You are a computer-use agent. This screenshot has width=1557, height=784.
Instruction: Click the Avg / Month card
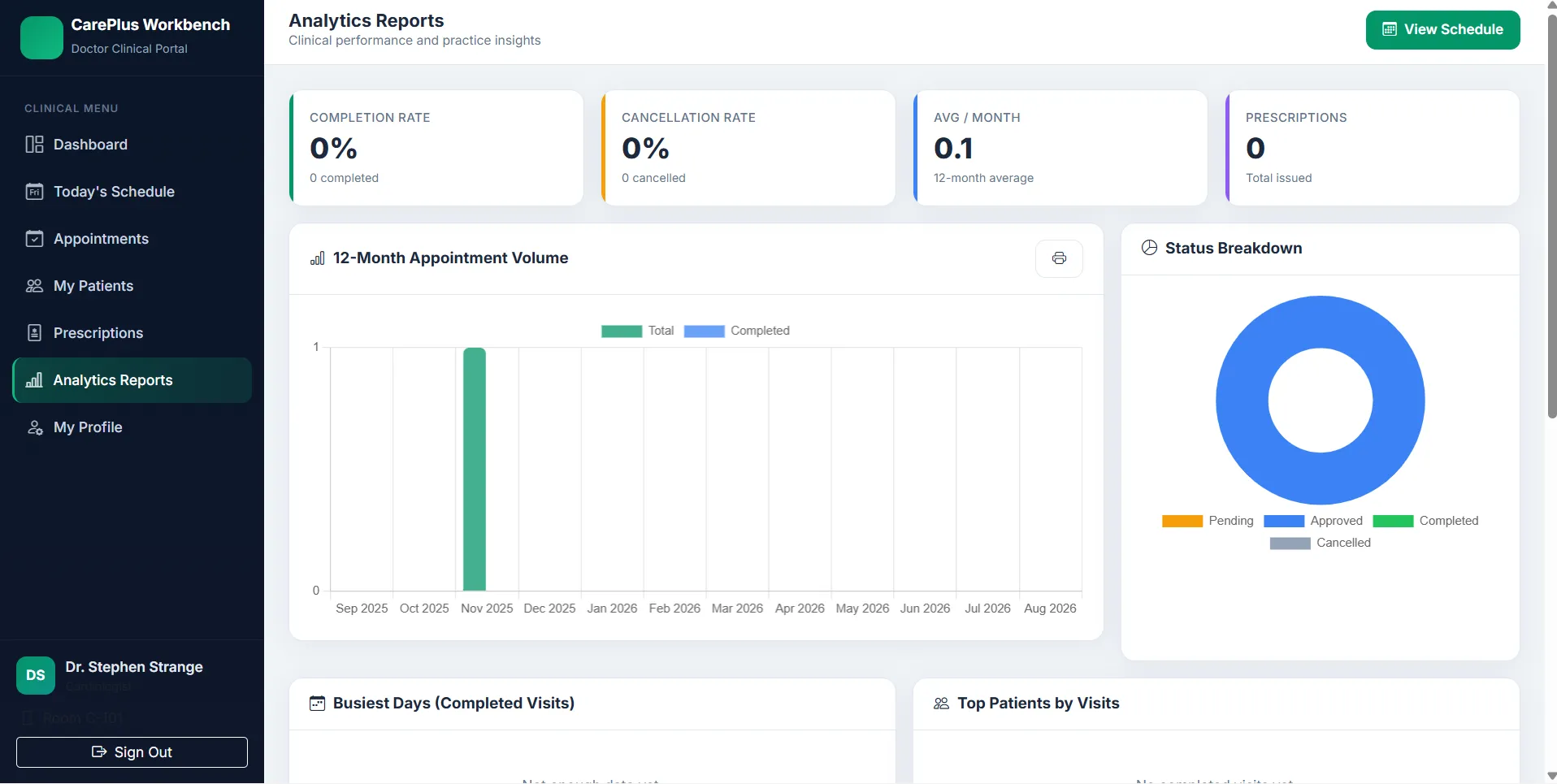point(1060,148)
